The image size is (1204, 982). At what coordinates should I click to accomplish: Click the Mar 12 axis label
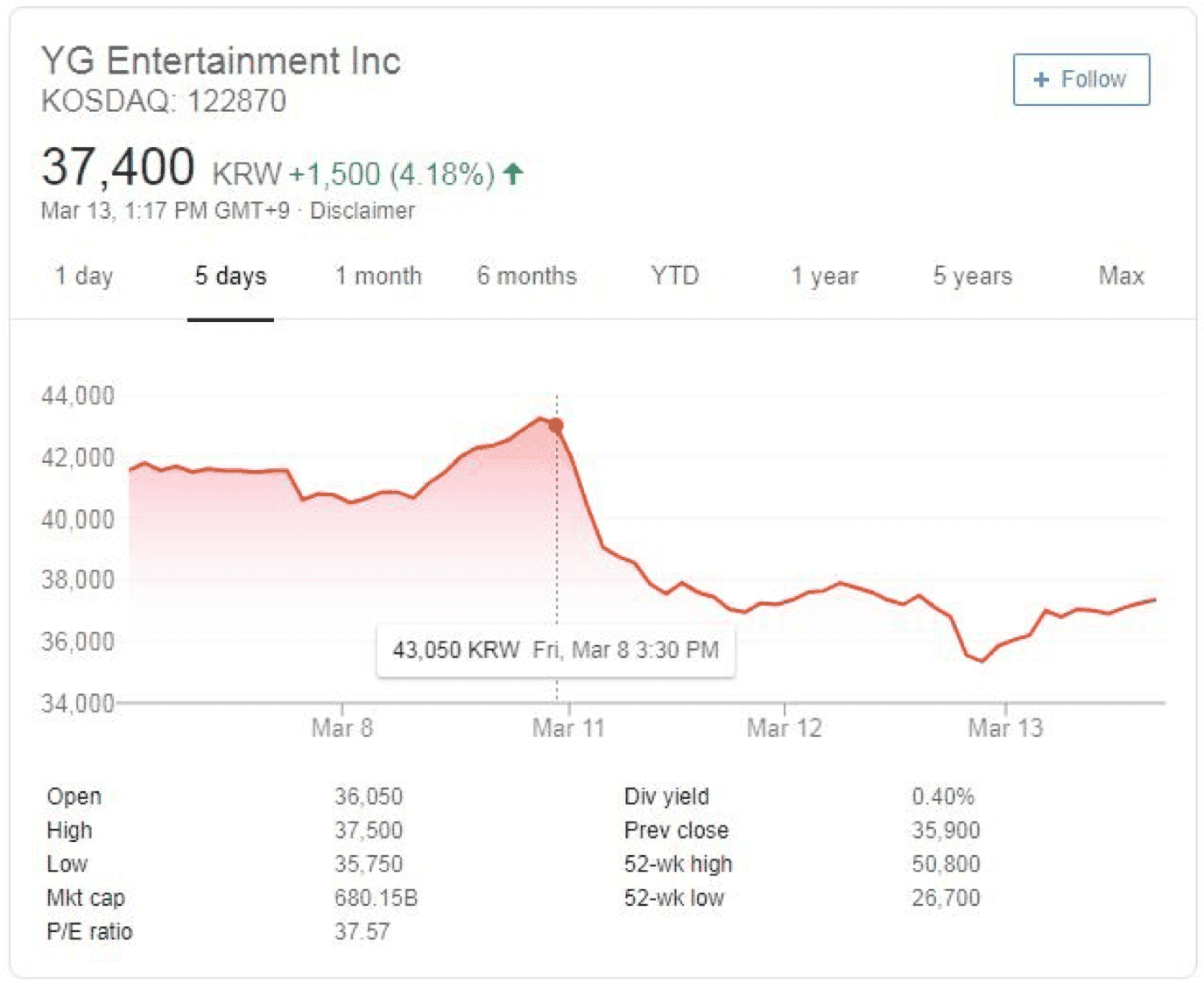785,728
